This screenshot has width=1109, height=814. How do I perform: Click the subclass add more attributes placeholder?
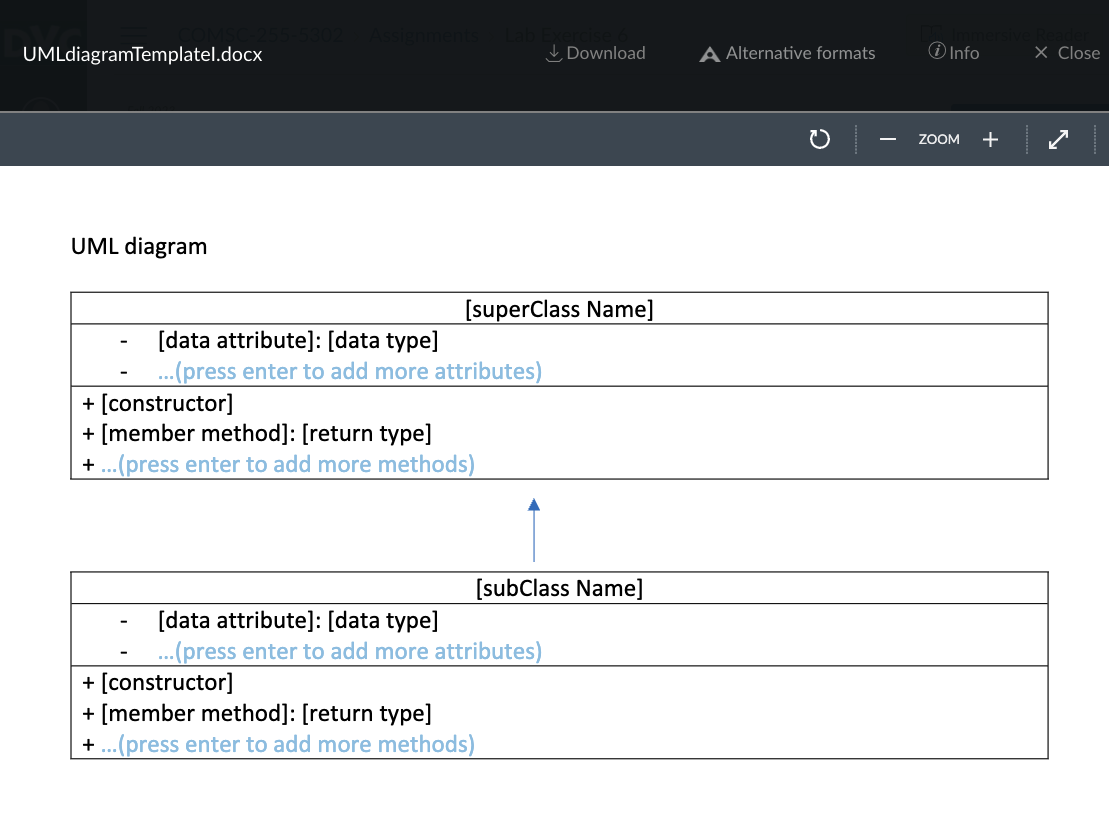pyautogui.click(x=349, y=651)
